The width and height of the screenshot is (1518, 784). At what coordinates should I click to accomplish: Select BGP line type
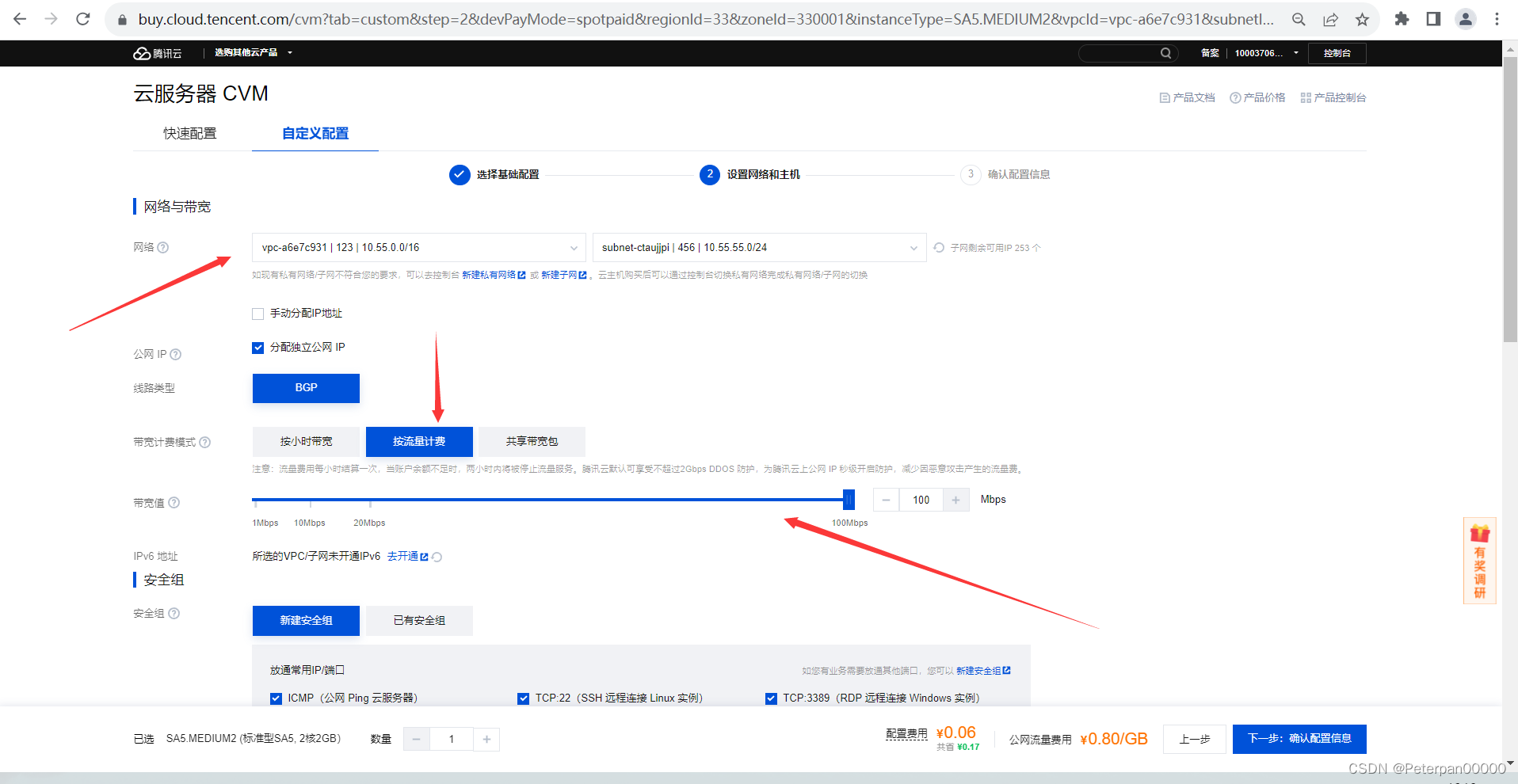click(306, 388)
